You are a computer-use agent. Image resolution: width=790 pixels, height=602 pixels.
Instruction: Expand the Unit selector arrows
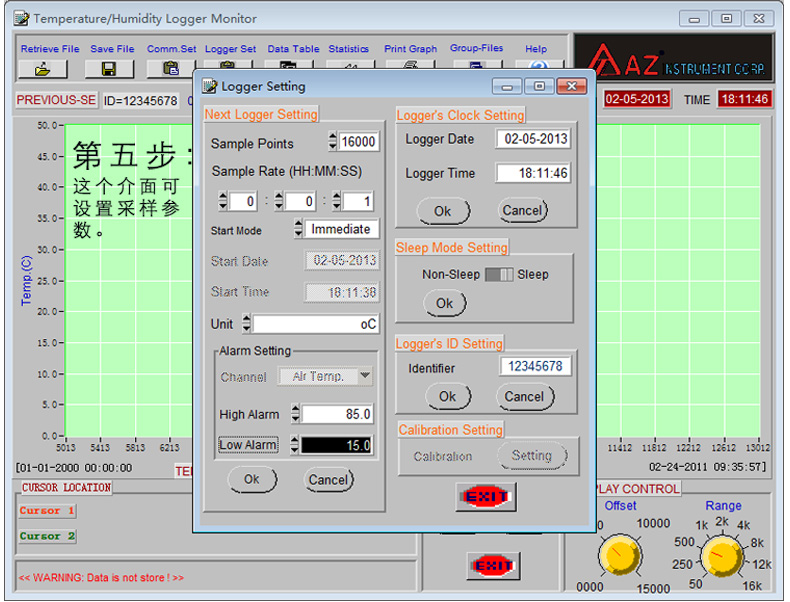tap(245, 324)
